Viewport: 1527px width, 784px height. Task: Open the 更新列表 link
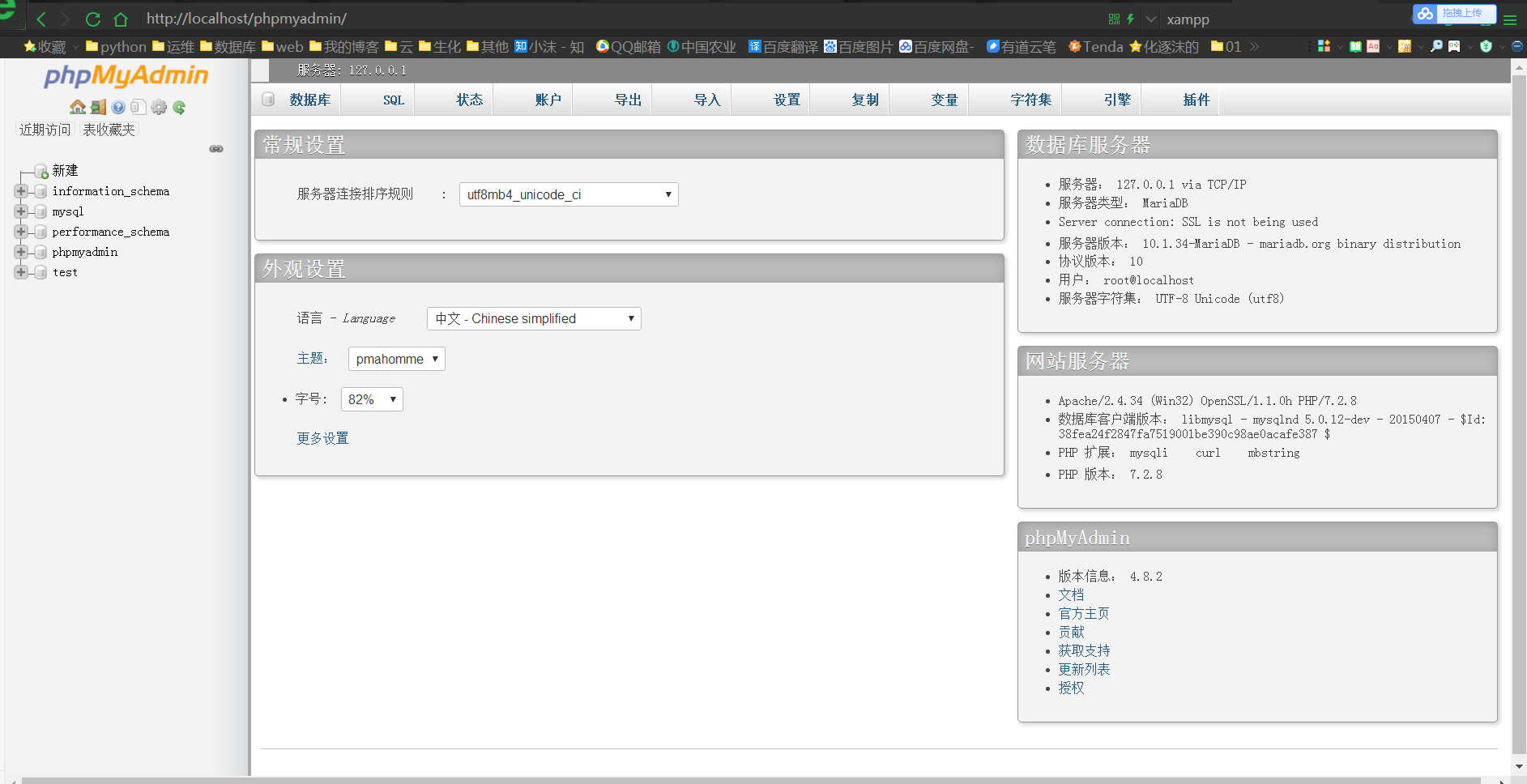click(x=1084, y=669)
